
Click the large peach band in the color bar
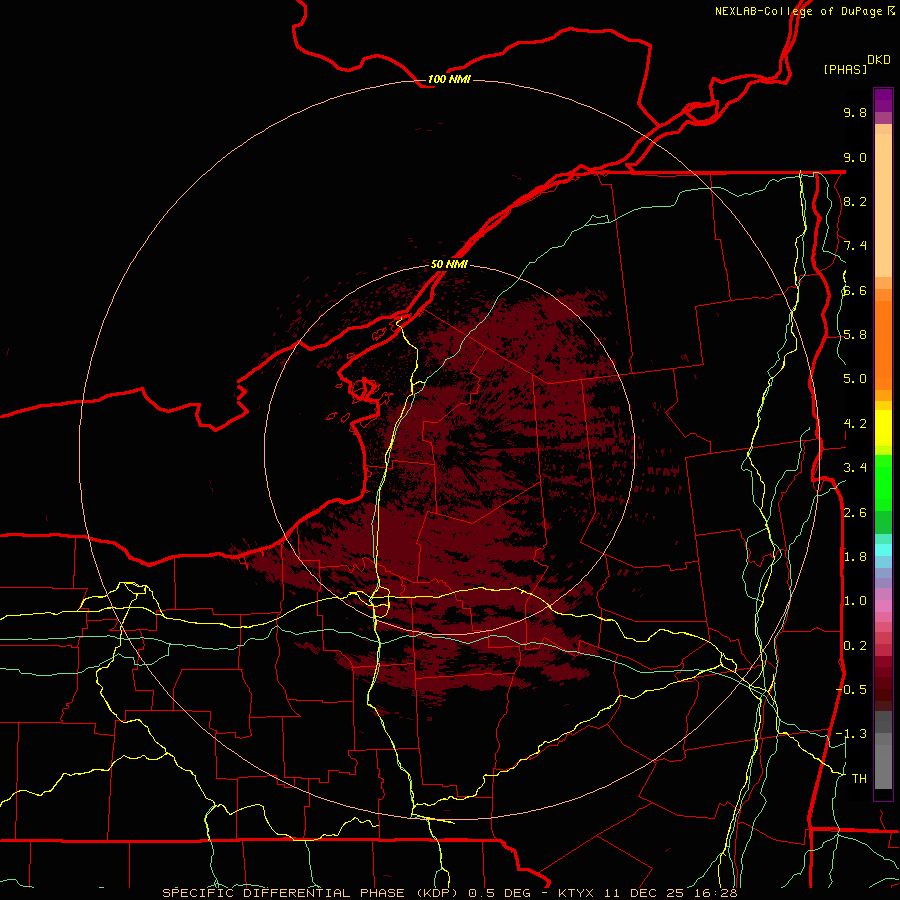(883, 205)
